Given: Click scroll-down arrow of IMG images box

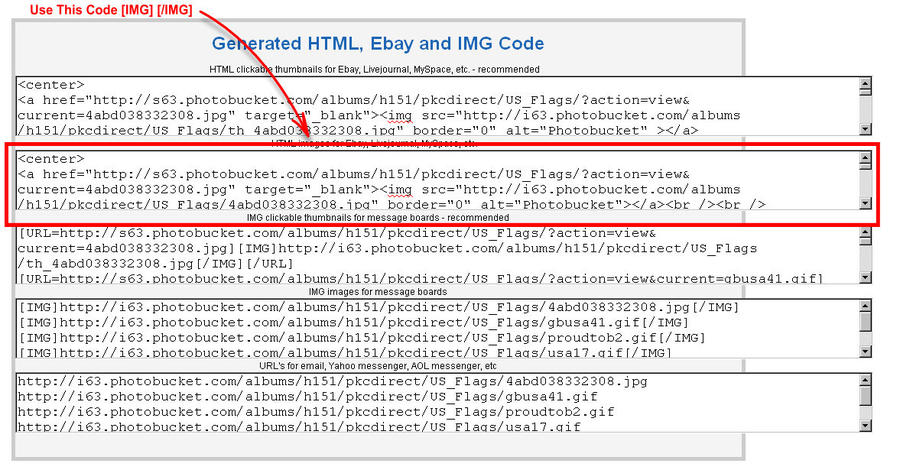Looking at the screenshot, I should pyautogui.click(x=865, y=350).
